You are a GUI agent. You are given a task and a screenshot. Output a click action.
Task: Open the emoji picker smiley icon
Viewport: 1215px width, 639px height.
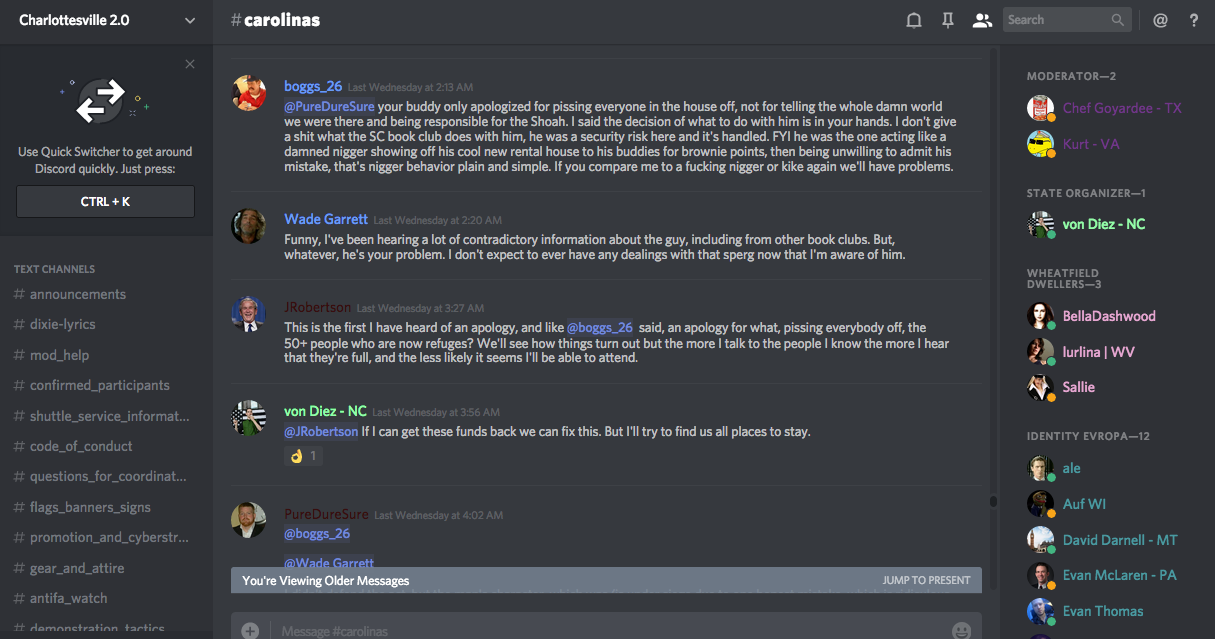point(961,630)
